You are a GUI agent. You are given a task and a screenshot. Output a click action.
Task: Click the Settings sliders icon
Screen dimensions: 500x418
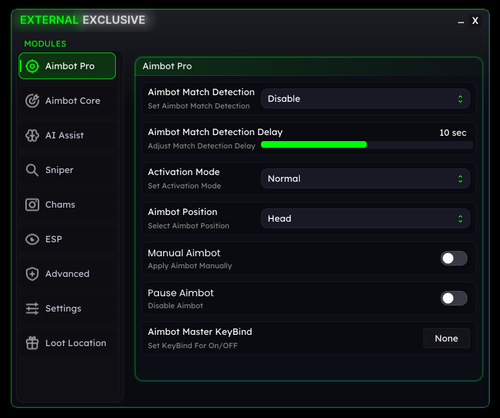pyautogui.click(x=32, y=309)
